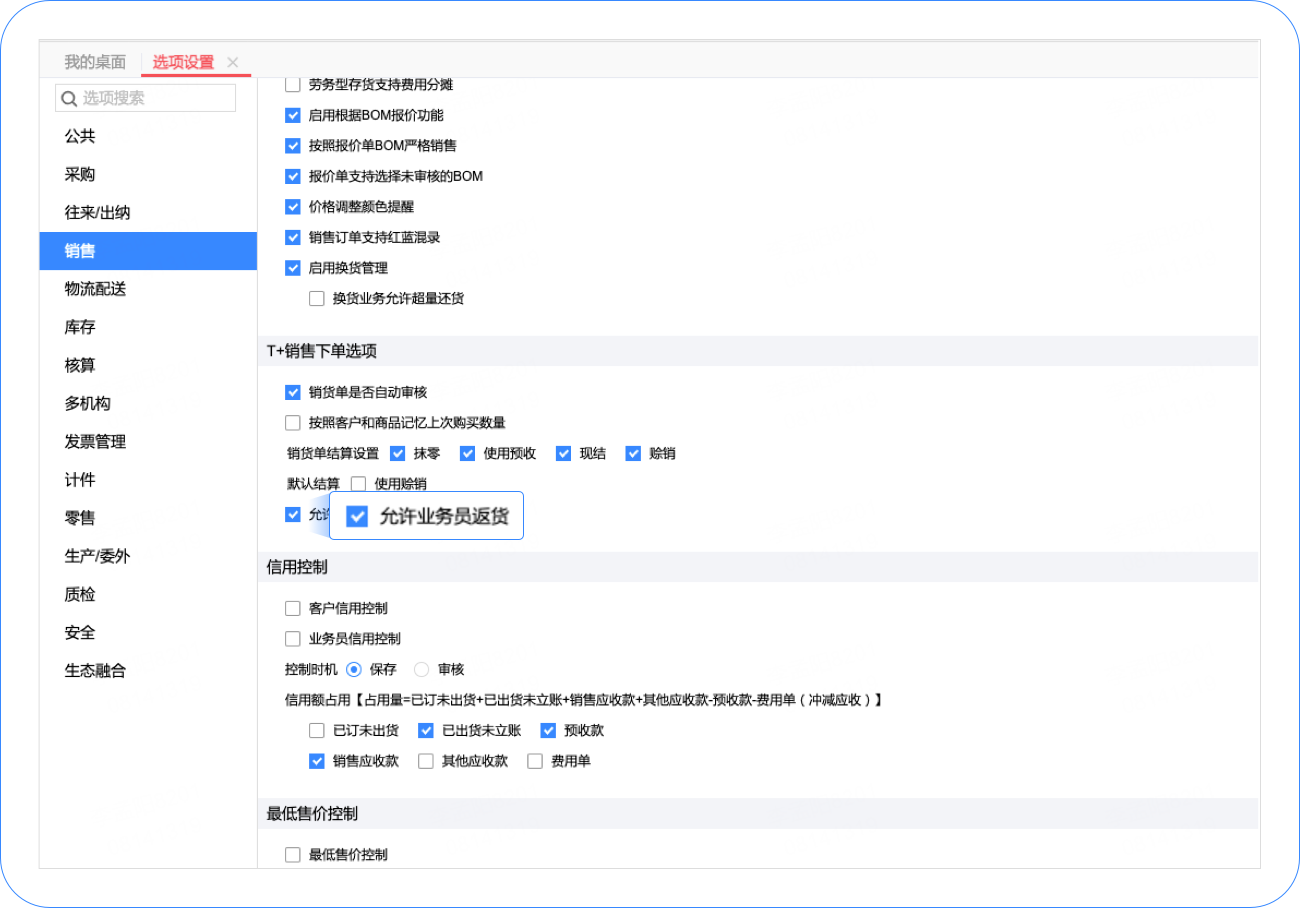This screenshot has height=908, width=1300.
Task: Select the 审核 radio button
Action: click(422, 669)
